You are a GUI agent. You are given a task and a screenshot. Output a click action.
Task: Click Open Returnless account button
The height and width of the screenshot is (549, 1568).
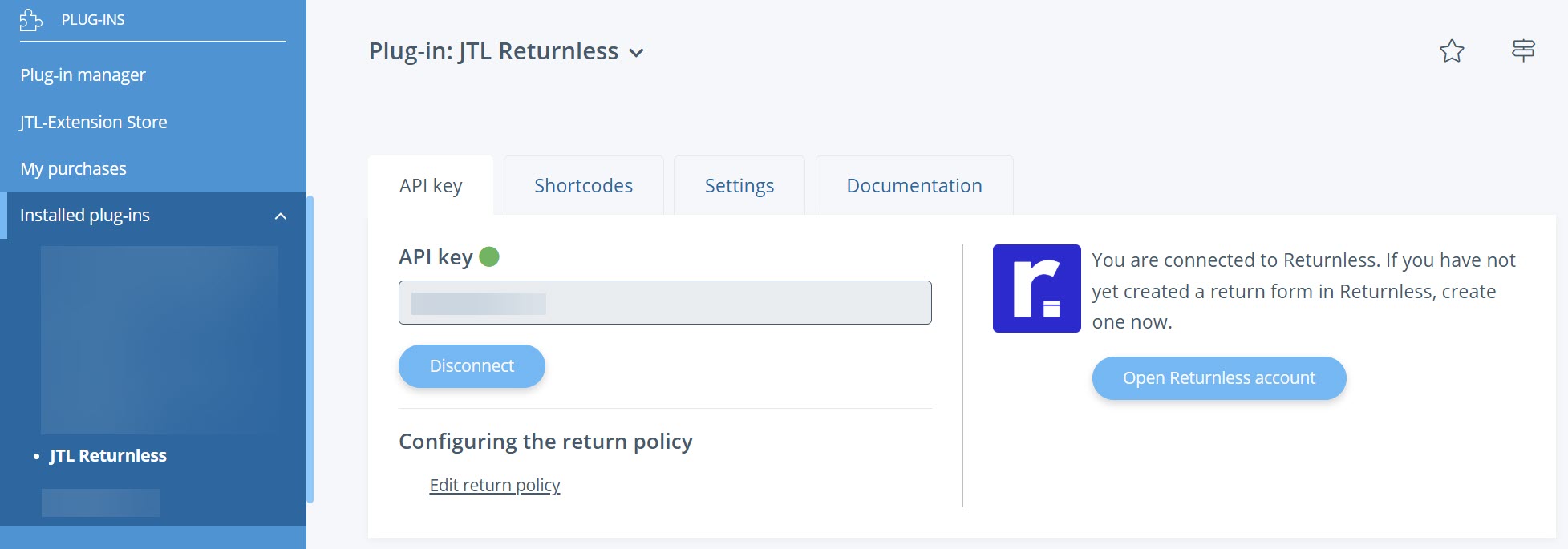click(1218, 378)
